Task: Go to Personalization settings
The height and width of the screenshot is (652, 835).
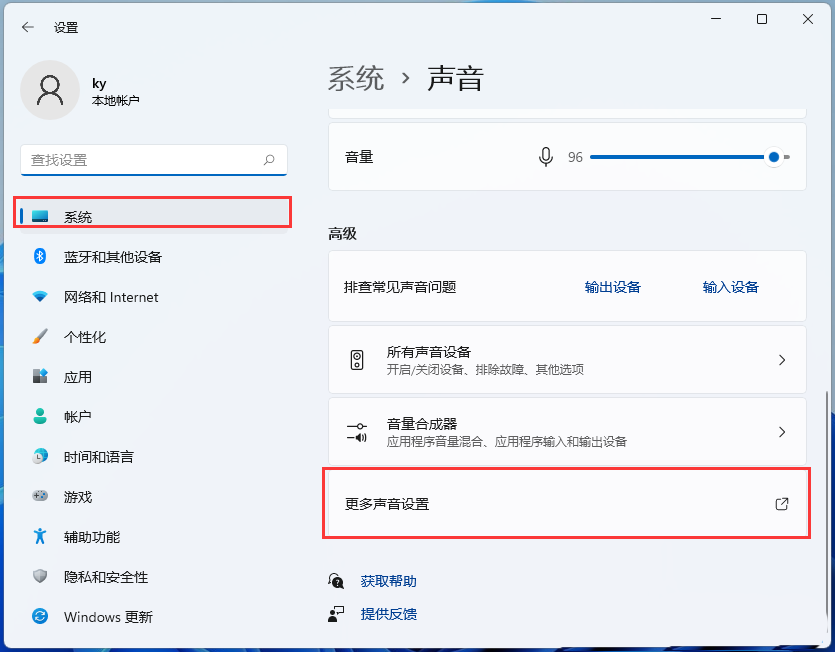Action: [x=84, y=337]
